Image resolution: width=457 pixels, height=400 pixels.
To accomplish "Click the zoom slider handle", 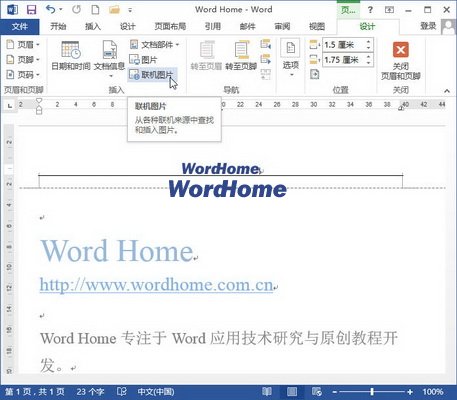I will click(372, 392).
